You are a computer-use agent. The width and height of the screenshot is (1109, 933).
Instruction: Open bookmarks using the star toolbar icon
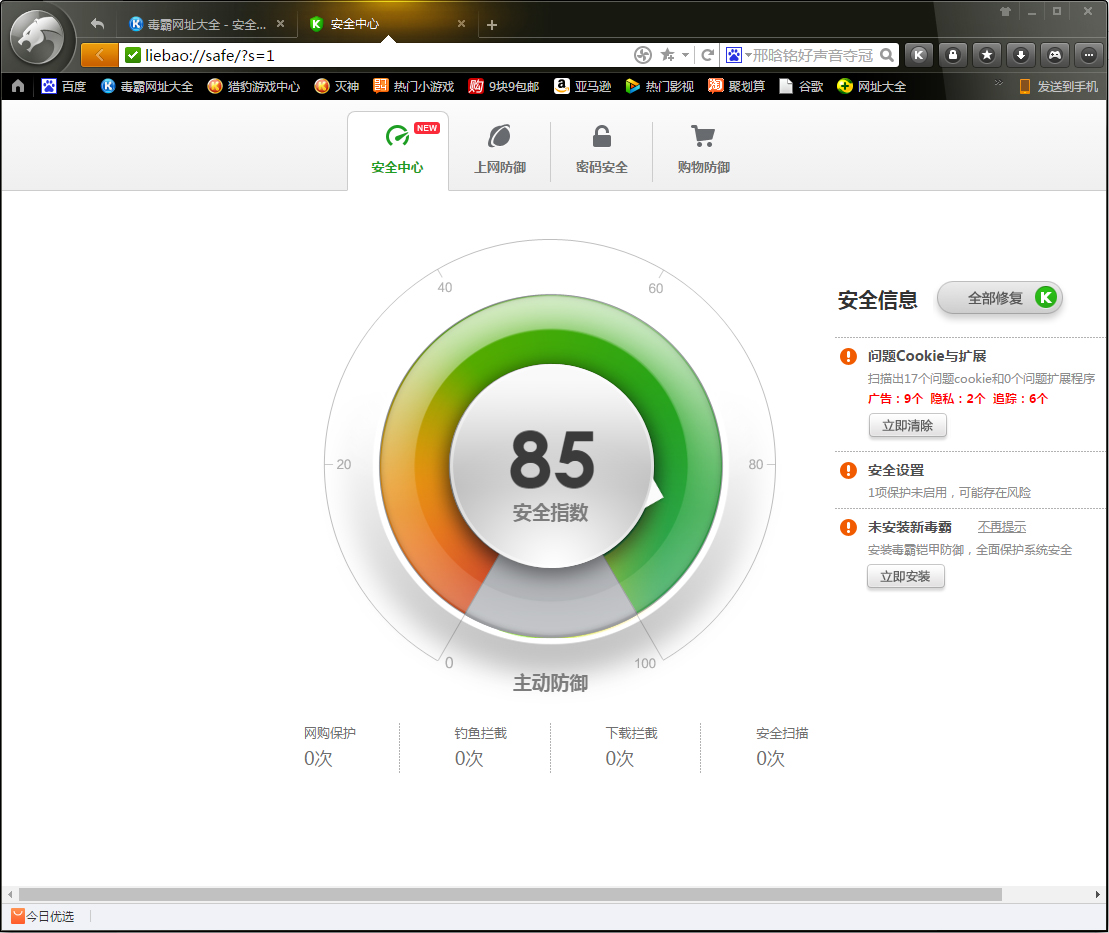tap(987, 55)
